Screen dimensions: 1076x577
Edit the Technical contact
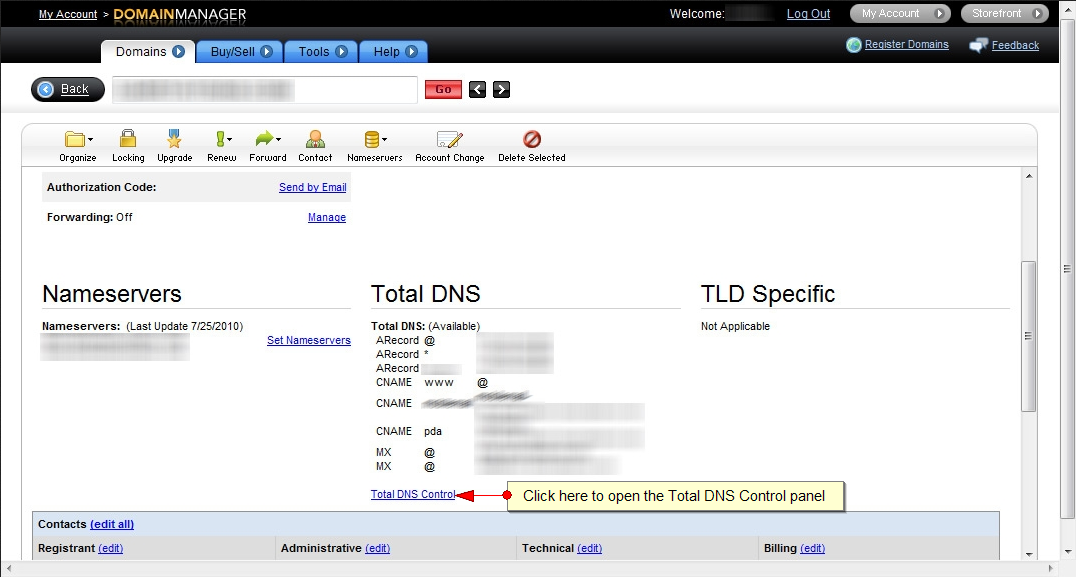589,548
